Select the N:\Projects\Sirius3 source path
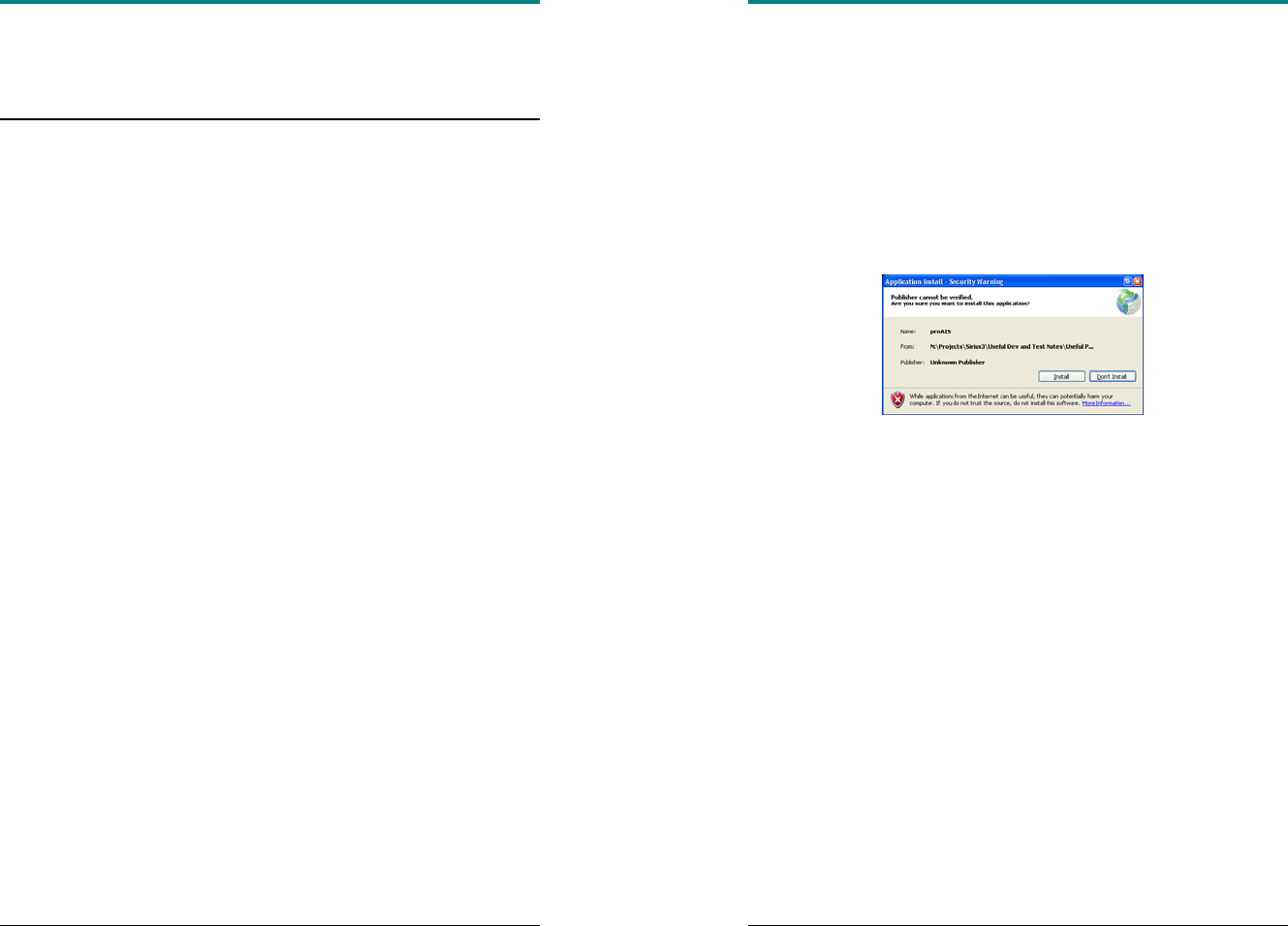 pos(1011,346)
